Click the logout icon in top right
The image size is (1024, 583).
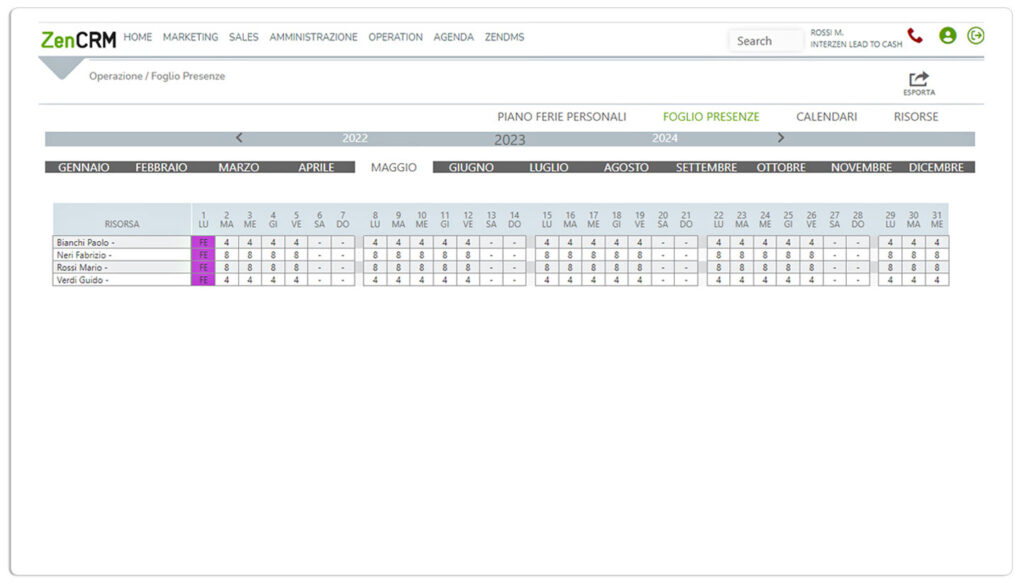975,35
